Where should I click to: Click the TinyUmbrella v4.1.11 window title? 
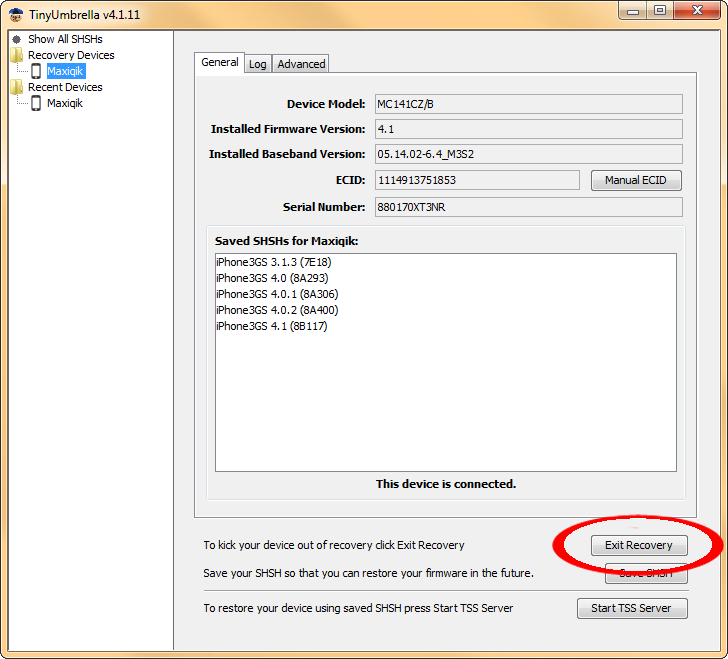point(84,15)
